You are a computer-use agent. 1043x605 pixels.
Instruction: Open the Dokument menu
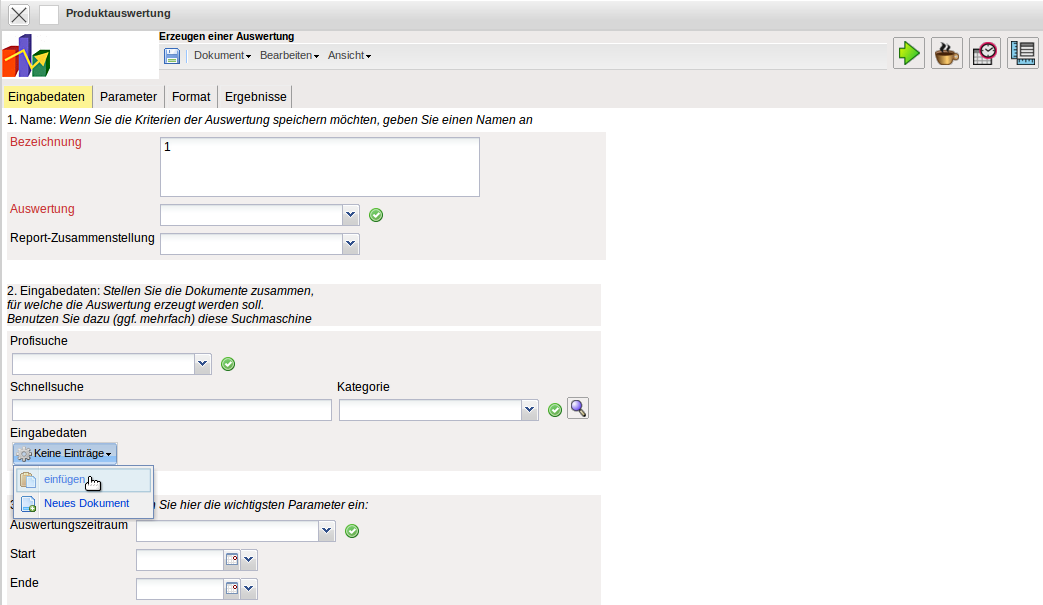click(x=222, y=56)
